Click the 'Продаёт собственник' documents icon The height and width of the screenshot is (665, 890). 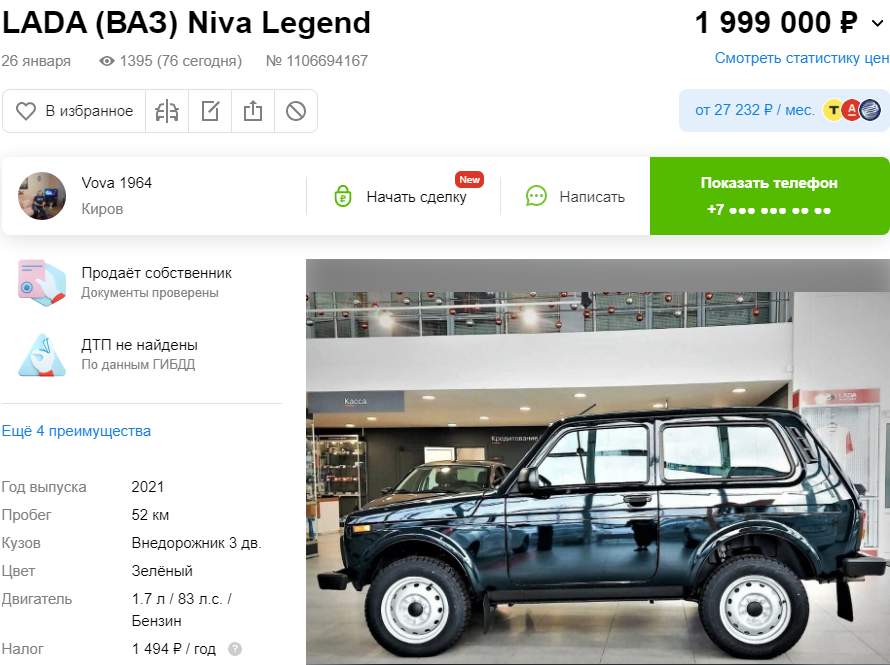point(42,283)
